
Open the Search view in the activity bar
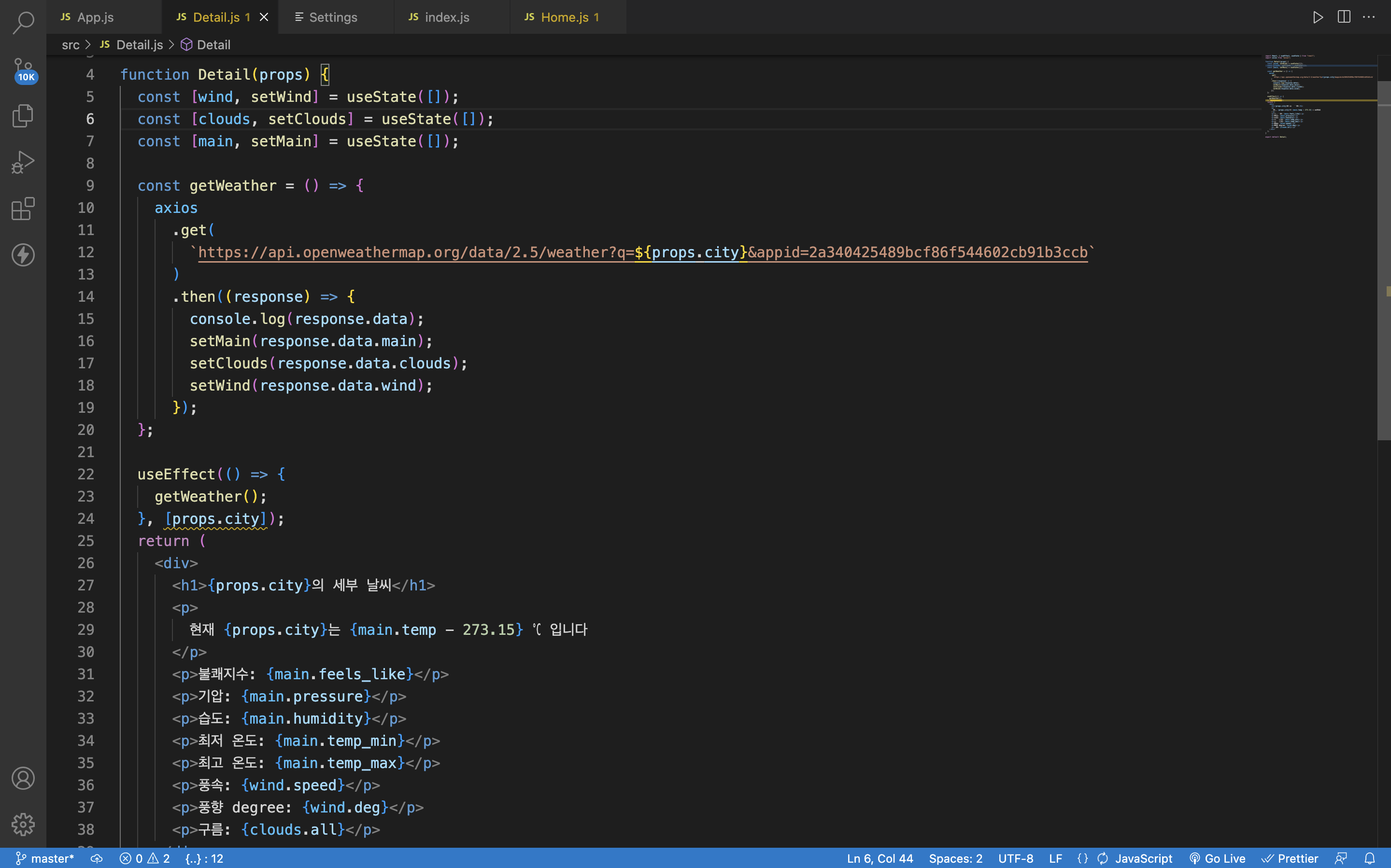pyautogui.click(x=23, y=23)
